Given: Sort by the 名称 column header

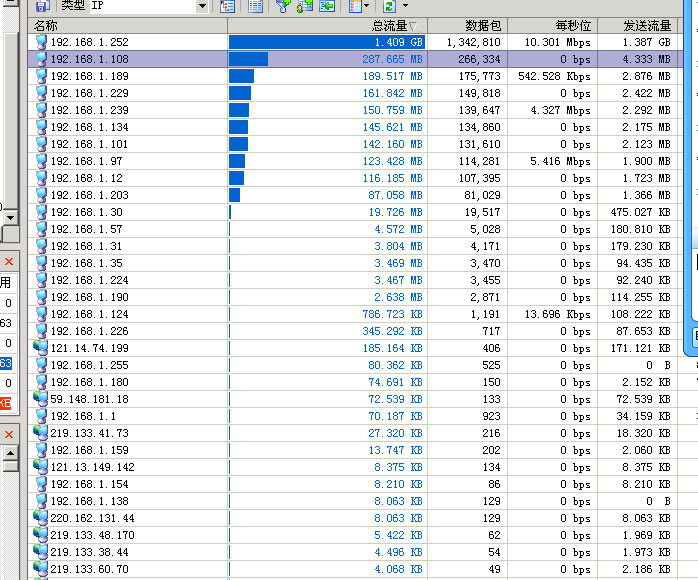Looking at the screenshot, I should [x=130, y=25].
